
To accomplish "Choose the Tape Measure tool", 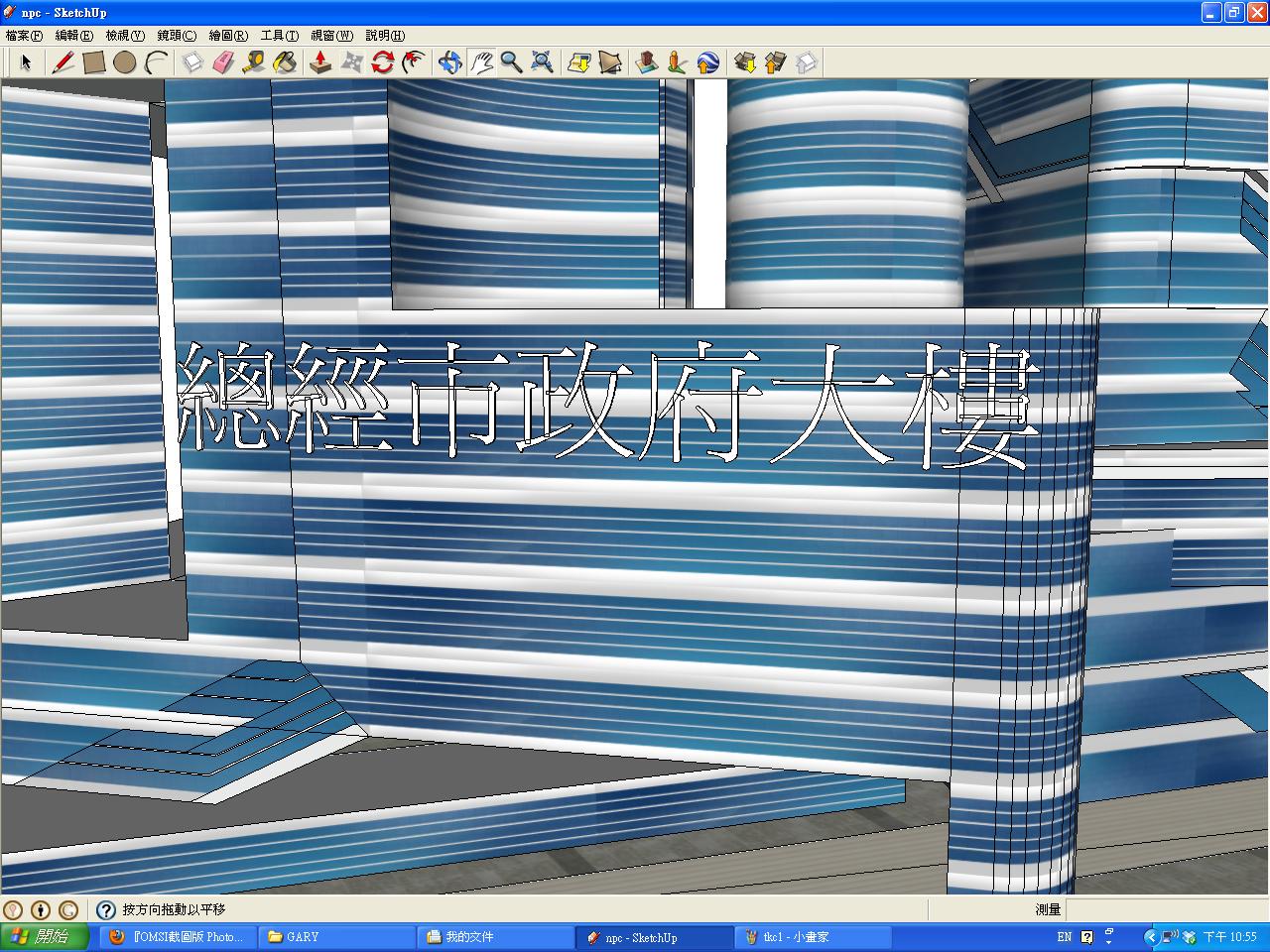I will pos(254,63).
